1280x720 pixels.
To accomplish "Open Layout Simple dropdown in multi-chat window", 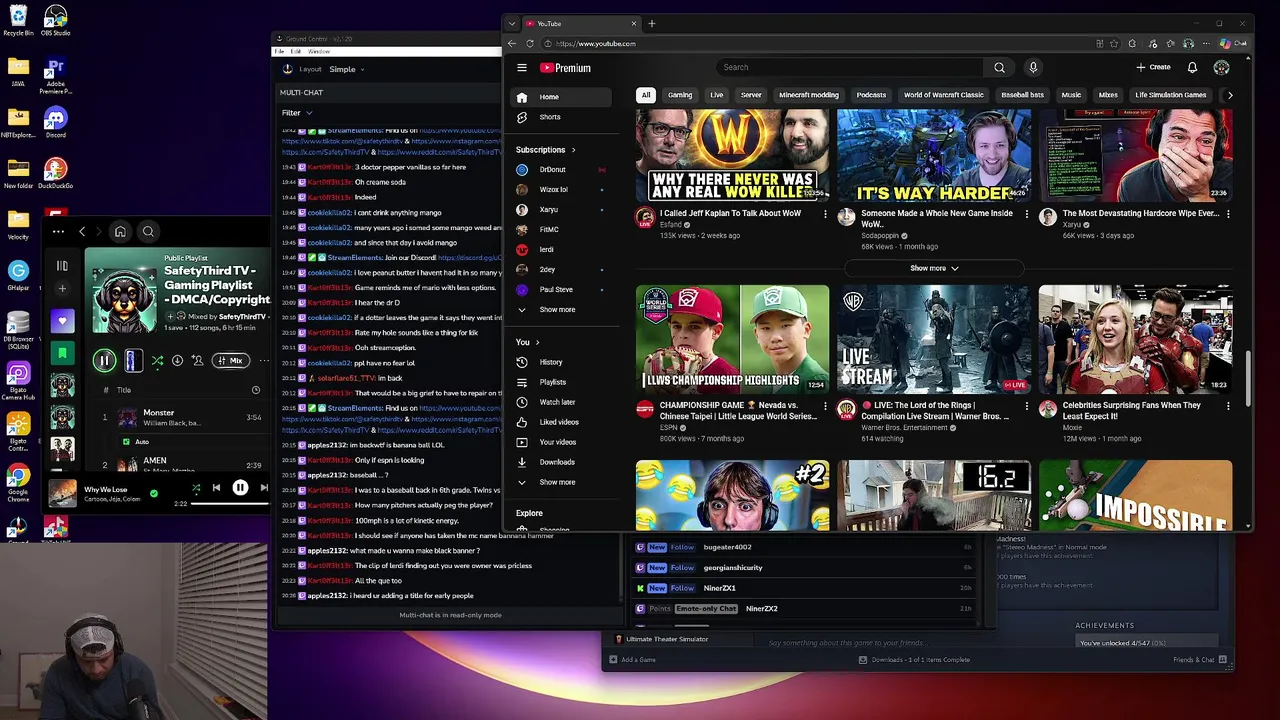I will point(348,70).
